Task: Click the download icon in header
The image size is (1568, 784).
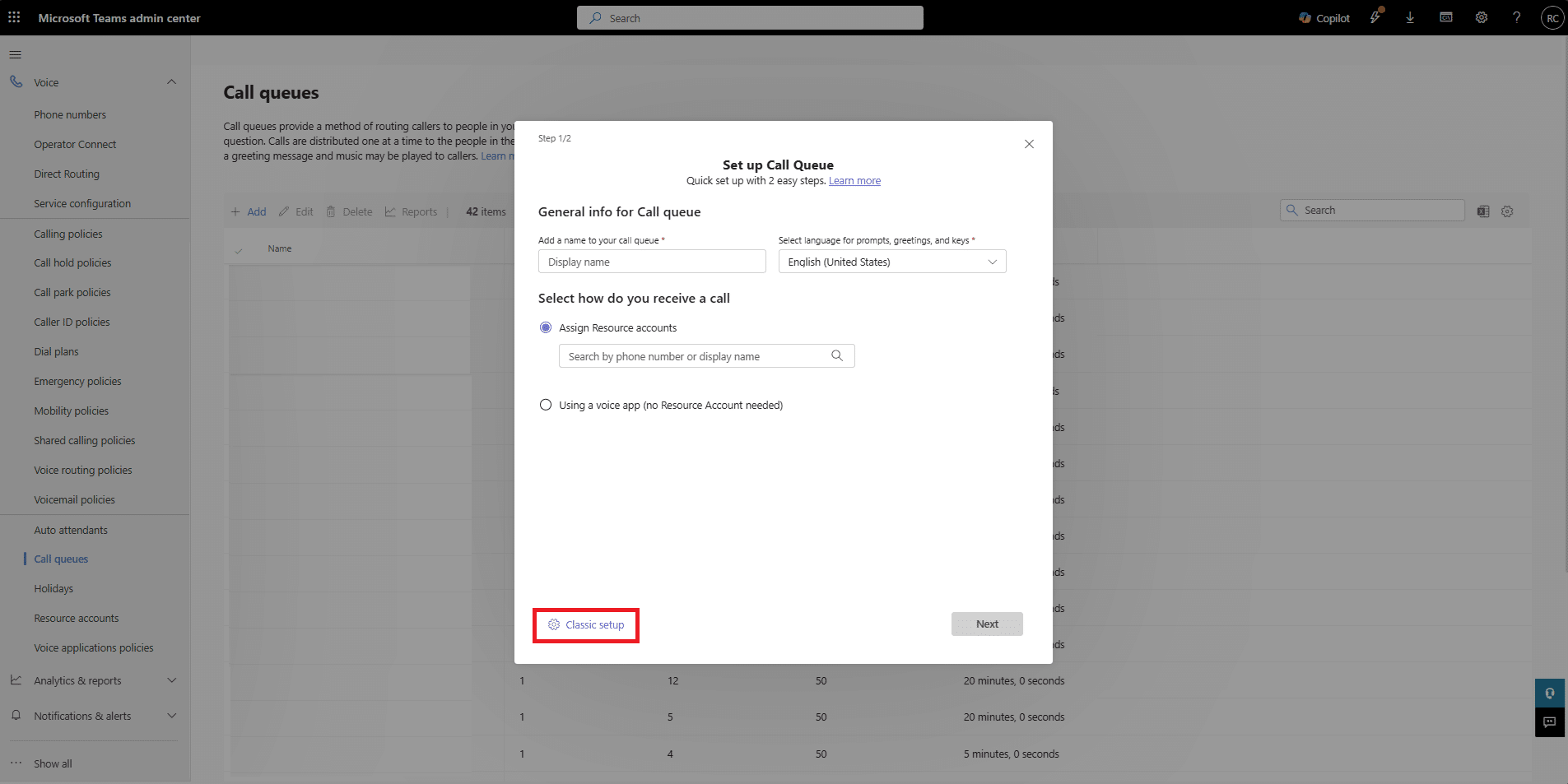Action: point(1410,17)
